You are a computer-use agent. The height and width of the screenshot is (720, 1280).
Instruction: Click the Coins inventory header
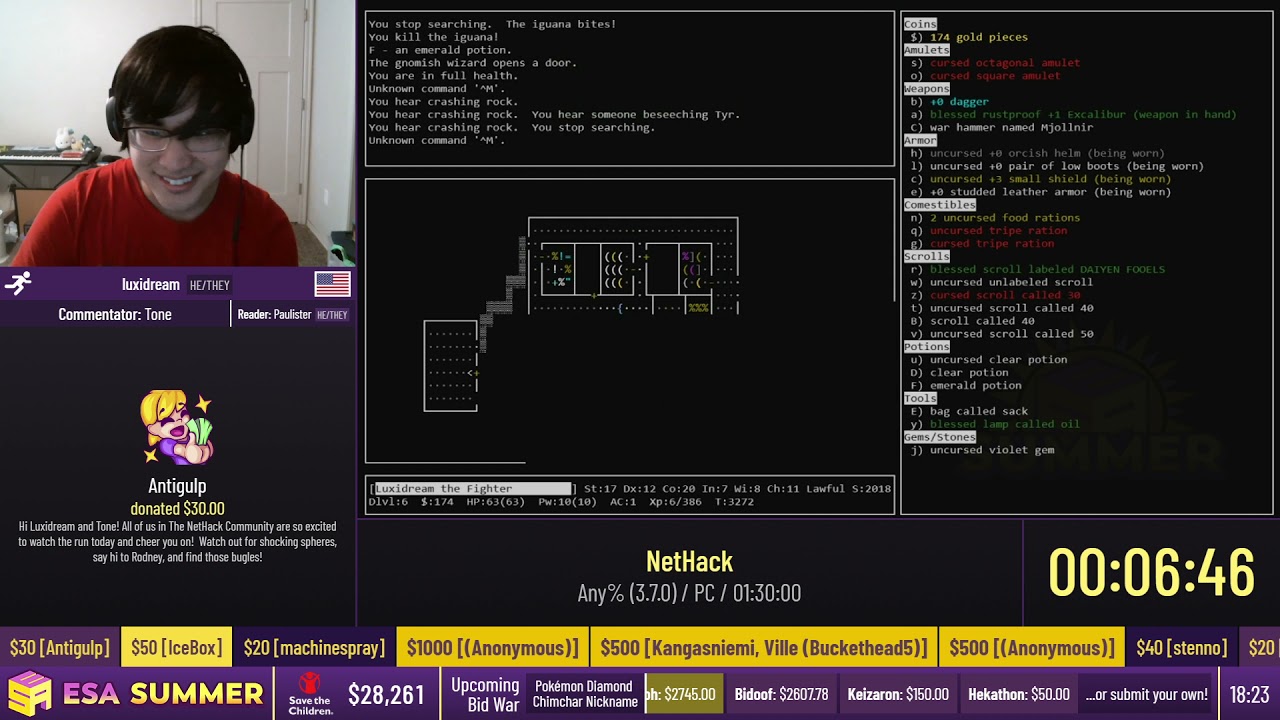920,24
